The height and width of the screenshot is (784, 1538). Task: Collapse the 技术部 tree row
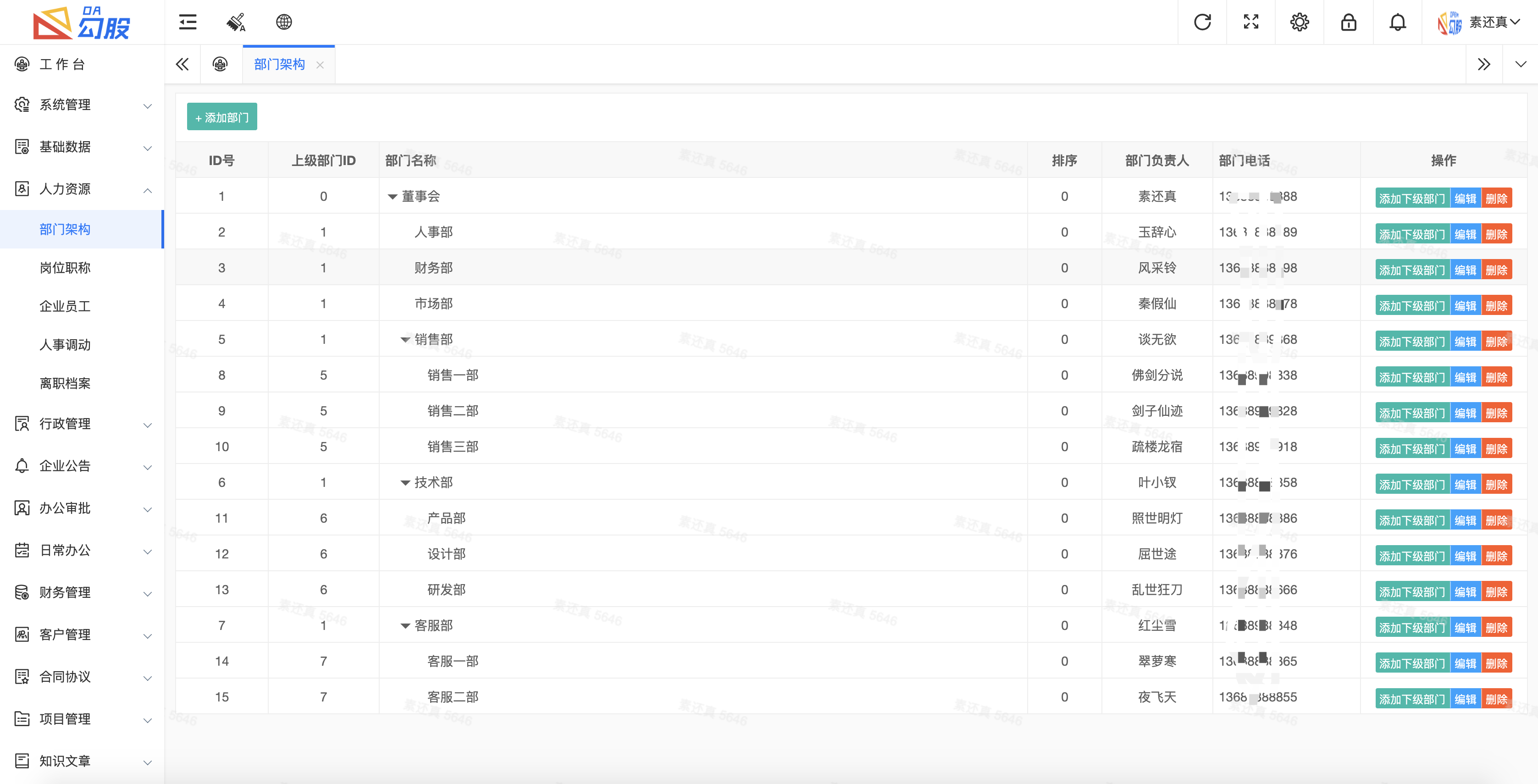pyautogui.click(x=405, y=483)
